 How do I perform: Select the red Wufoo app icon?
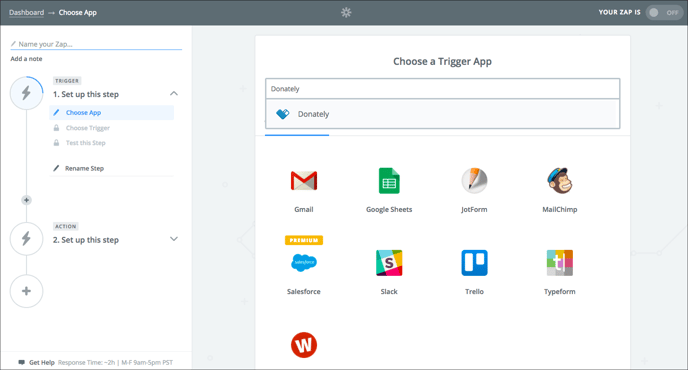pyautogui.click(x=304, y=345)
